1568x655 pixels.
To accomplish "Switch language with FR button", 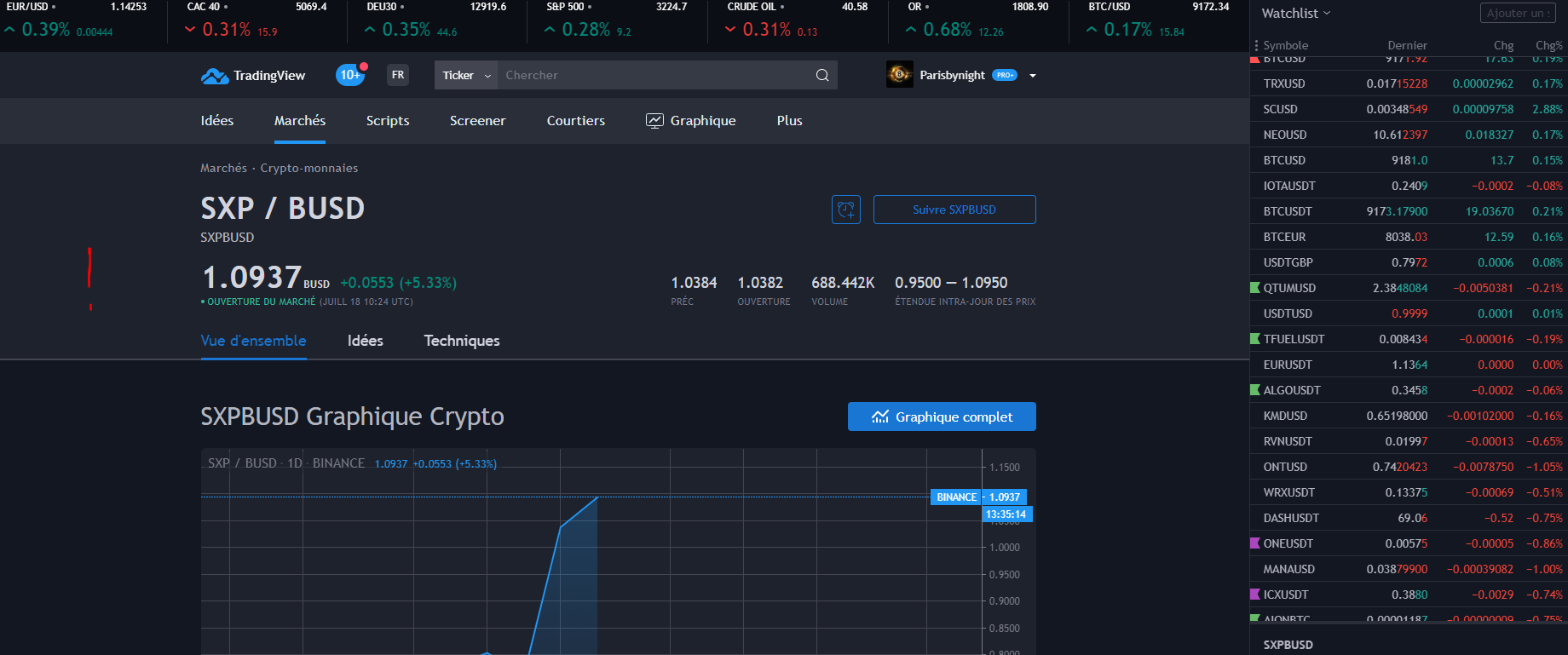I will [x=398, y=75].
